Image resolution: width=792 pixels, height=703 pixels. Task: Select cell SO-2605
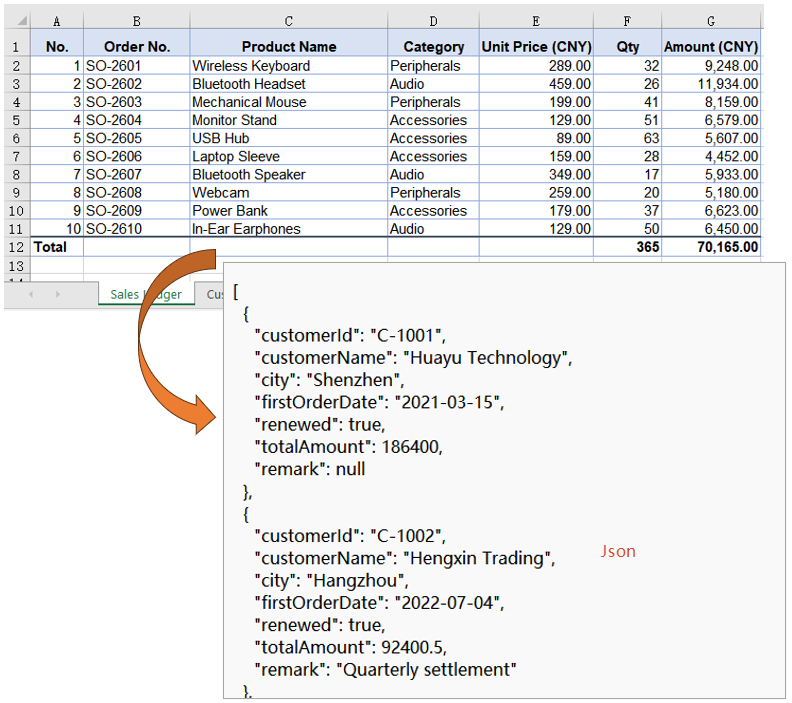136,138
